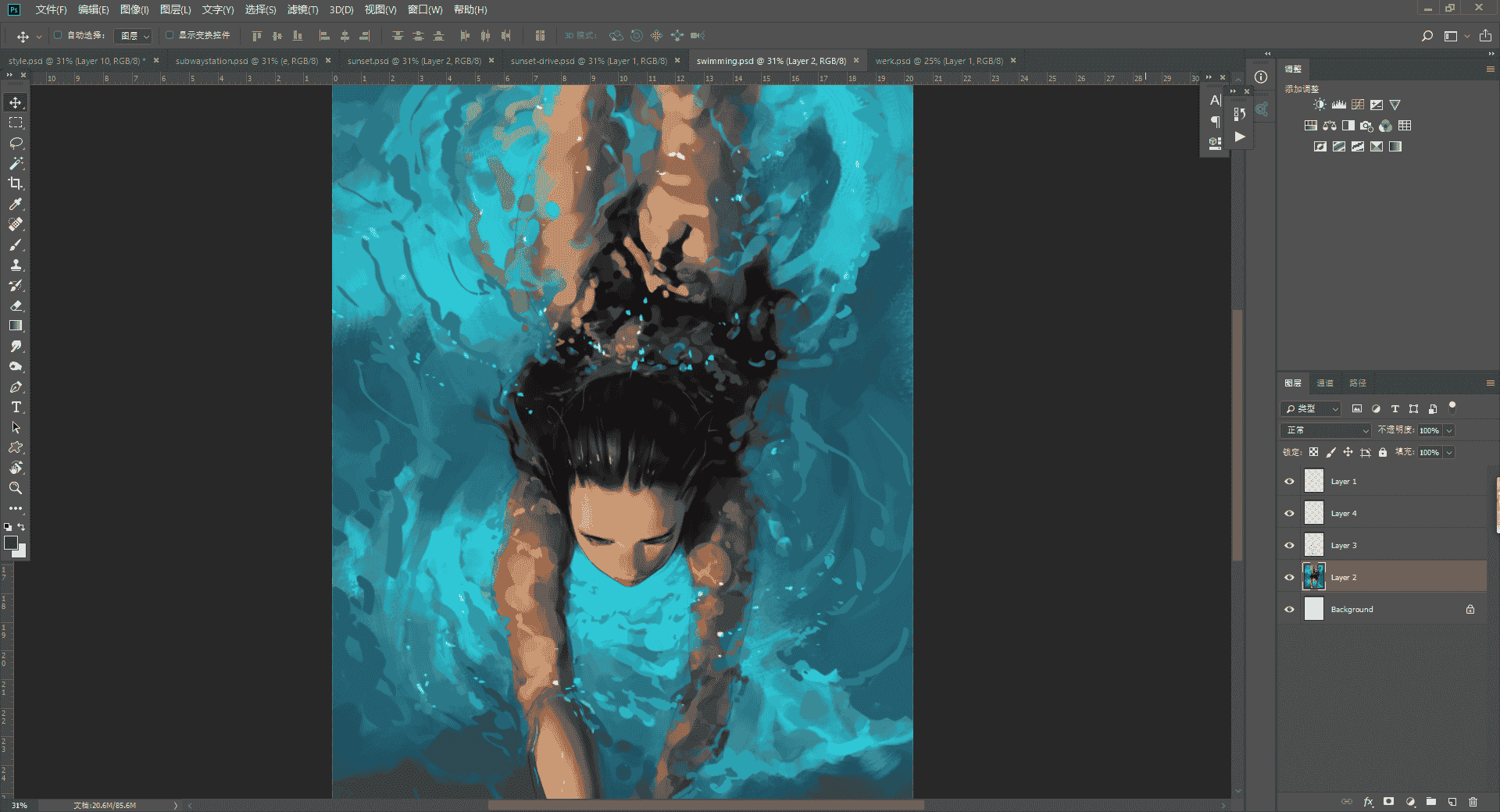Viewport: 1500px width, 812px height.
Task: Select the Crop tool
Action: 16,184
